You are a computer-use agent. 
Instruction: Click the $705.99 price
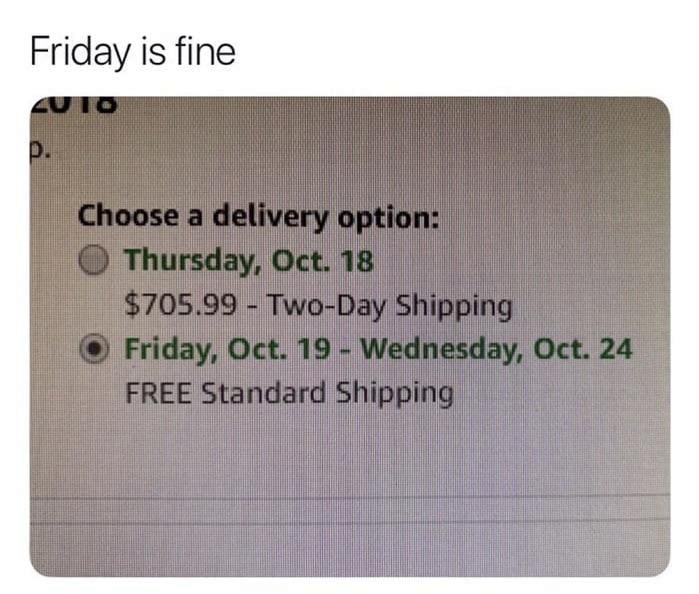(181, 305)
